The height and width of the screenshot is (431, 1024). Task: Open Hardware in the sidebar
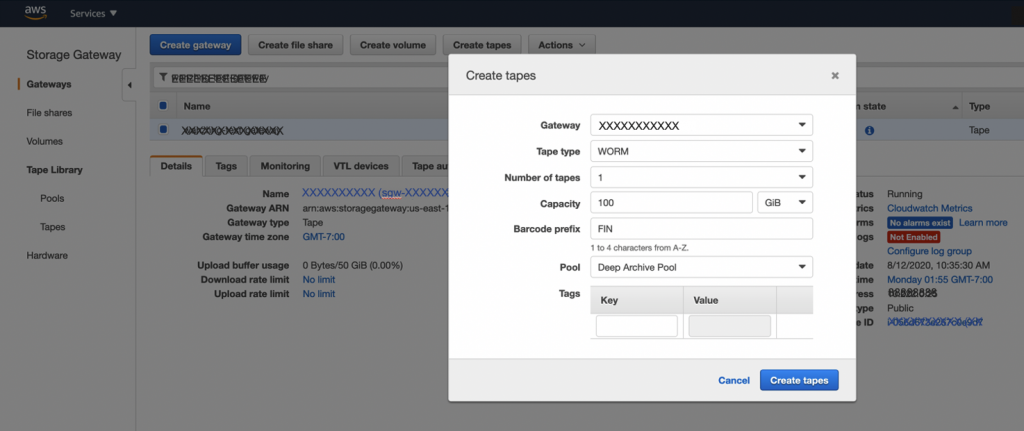click(x=47, y=255)
